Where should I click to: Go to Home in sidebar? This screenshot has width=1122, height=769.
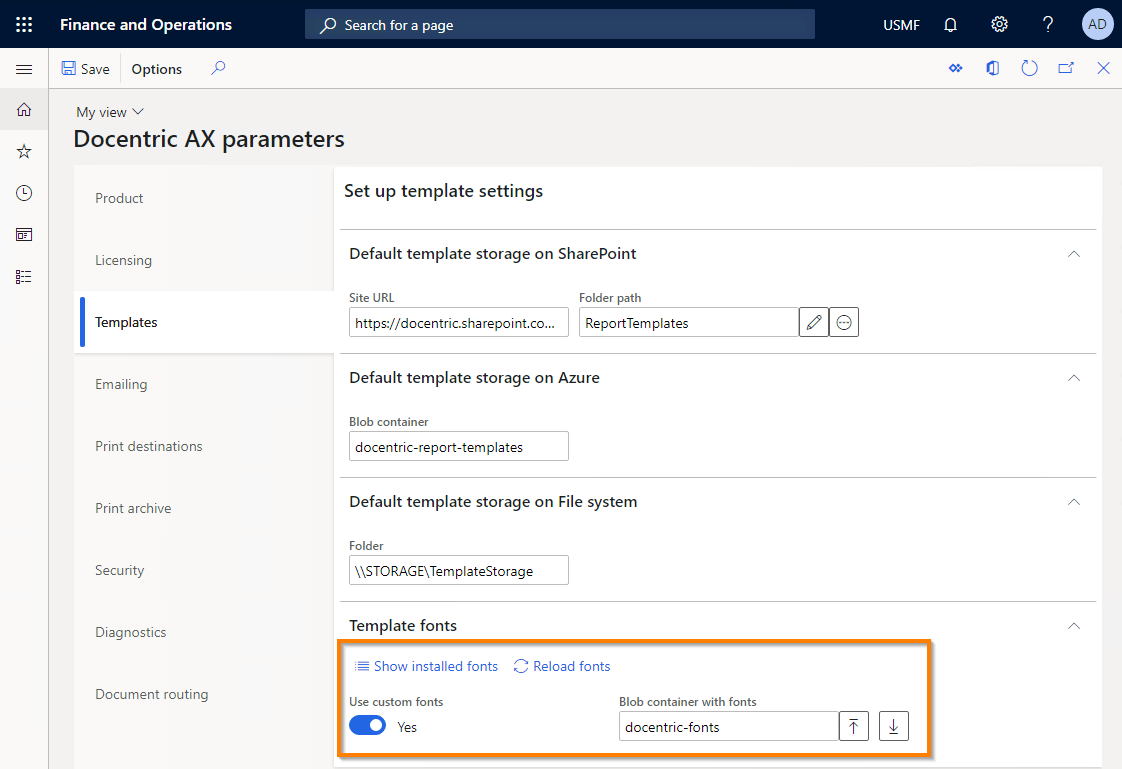[24, 109]
